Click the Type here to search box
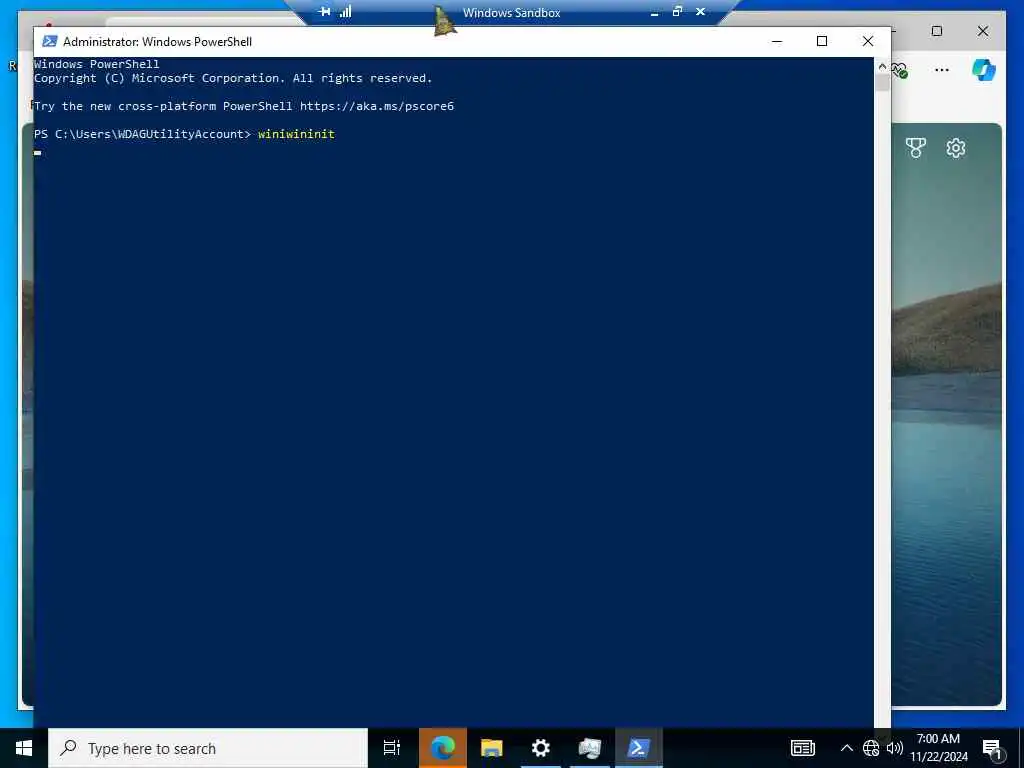The height and width of the screenshot is (768, 1024). pyautogui.click(x=208, y=748)
